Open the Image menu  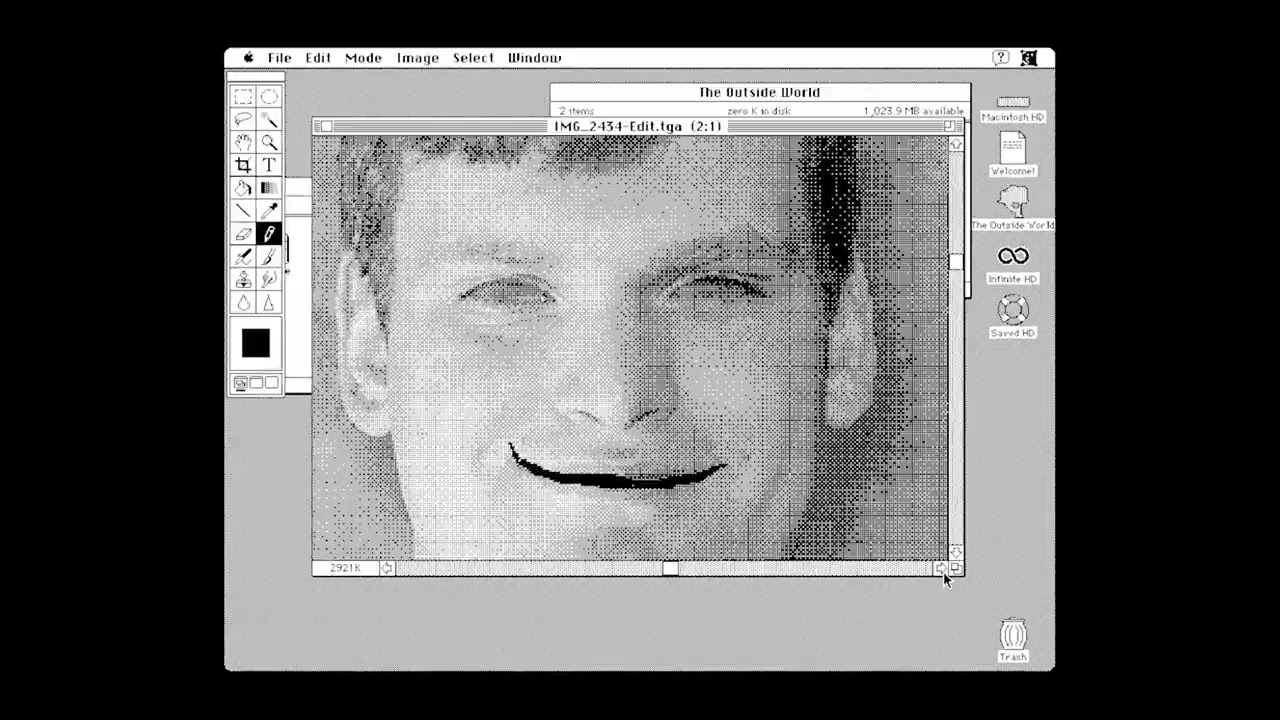tap(417, 58)
